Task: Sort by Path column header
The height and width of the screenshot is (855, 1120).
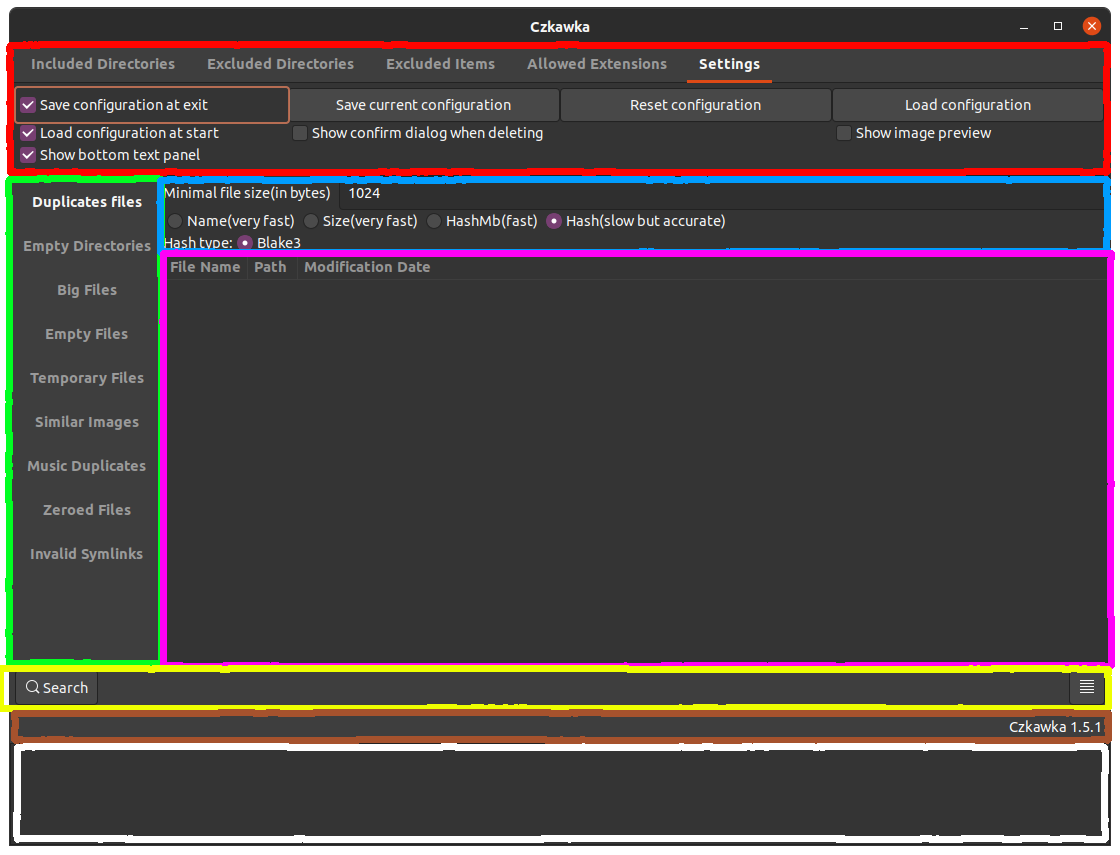Action: coord(270,267)
